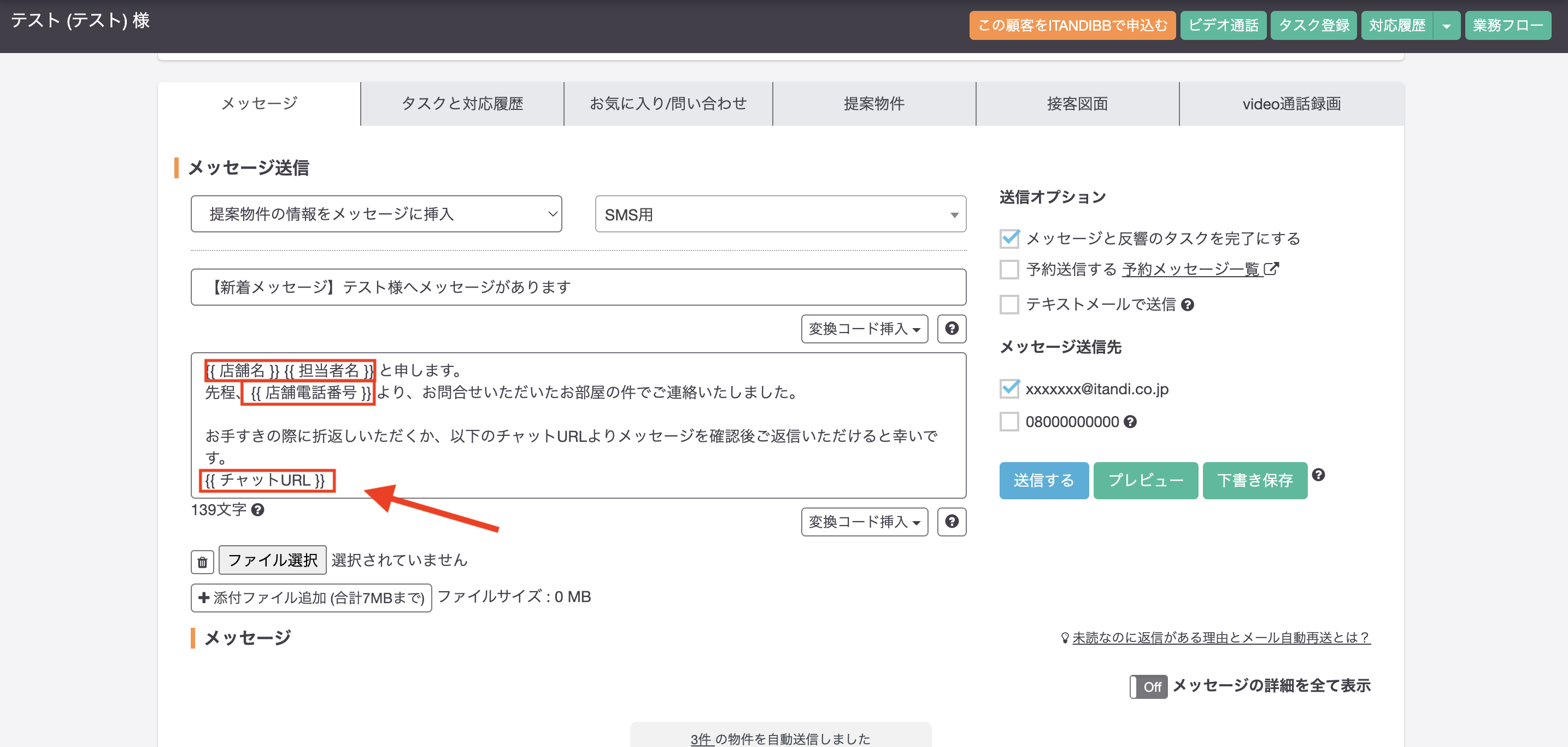Image resolution: width=1568 pixels, height=747 pixels.
Task: Click この顧客をITANDIBBで申込む button
Action: tap(1072, 26)
